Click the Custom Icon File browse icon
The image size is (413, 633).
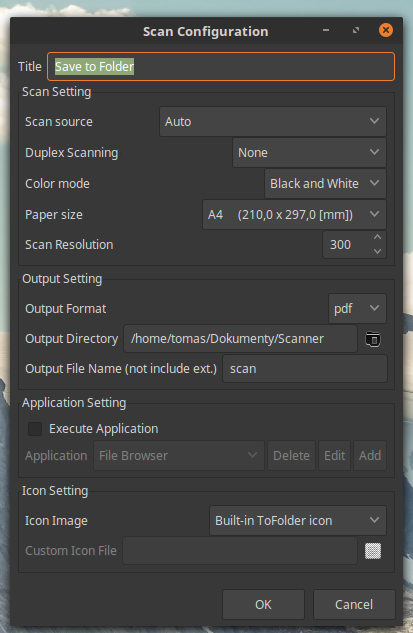373,551
